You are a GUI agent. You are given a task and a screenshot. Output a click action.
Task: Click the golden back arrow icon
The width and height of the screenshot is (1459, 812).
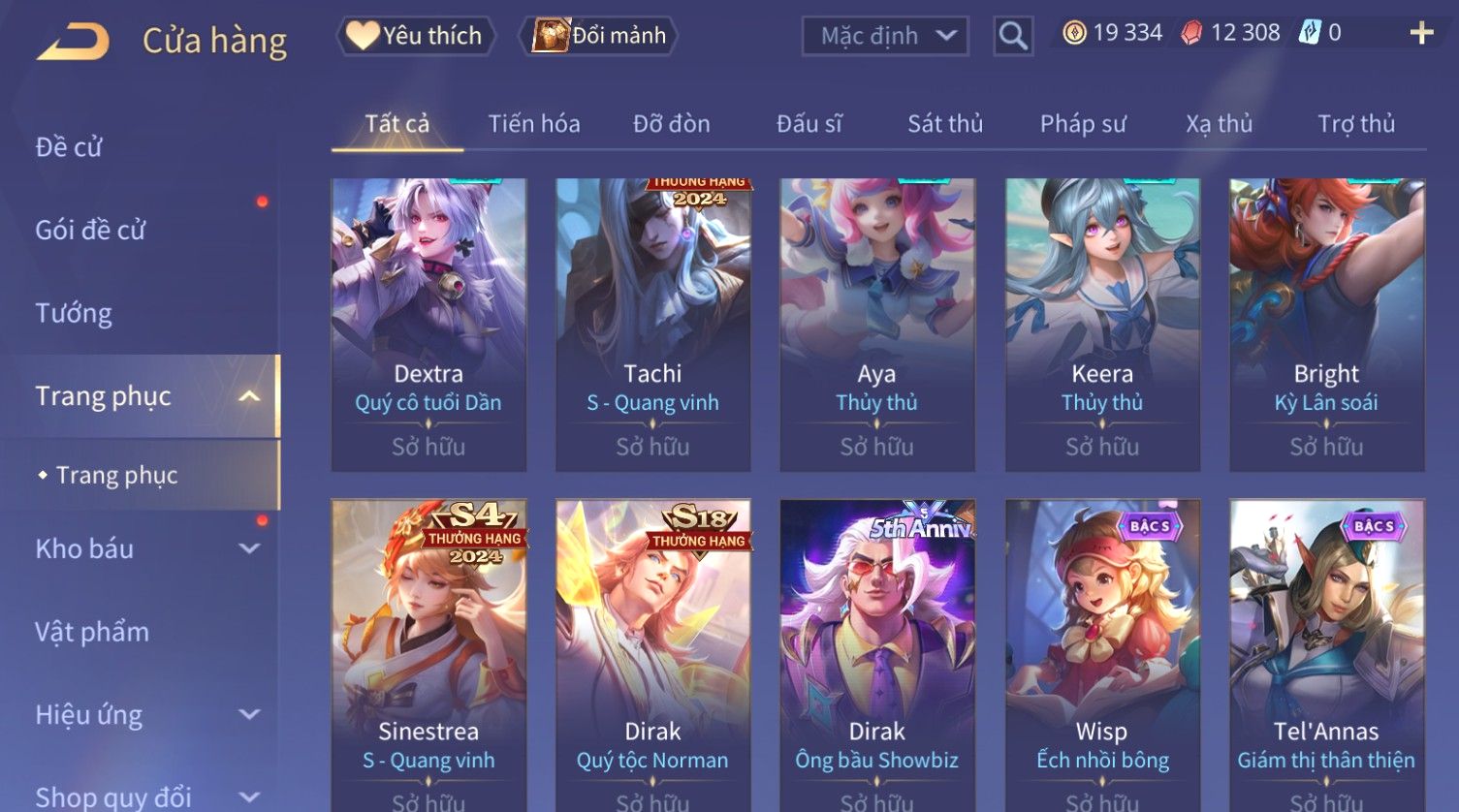point(73,42)
